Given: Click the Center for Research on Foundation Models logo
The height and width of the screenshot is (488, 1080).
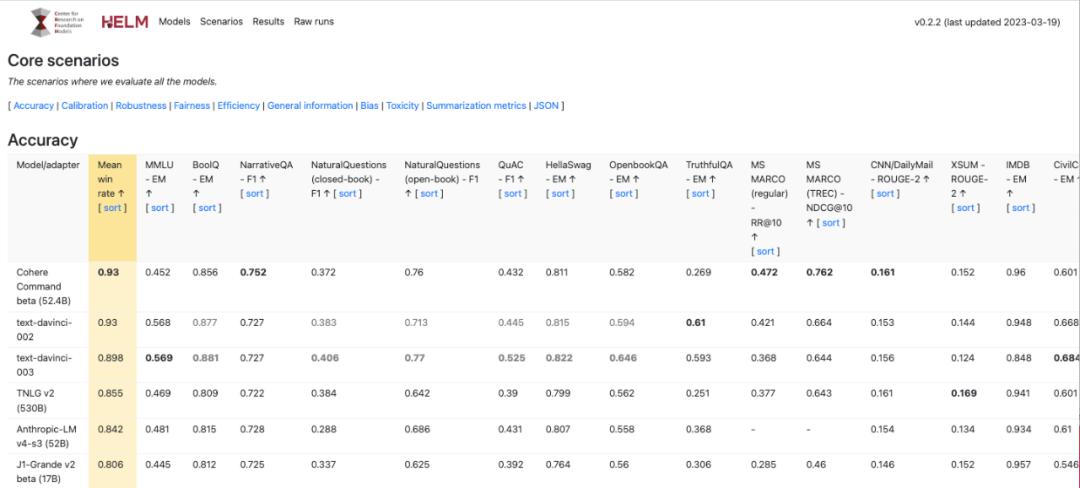Looking at the screenshot, I should coord(53,22).
